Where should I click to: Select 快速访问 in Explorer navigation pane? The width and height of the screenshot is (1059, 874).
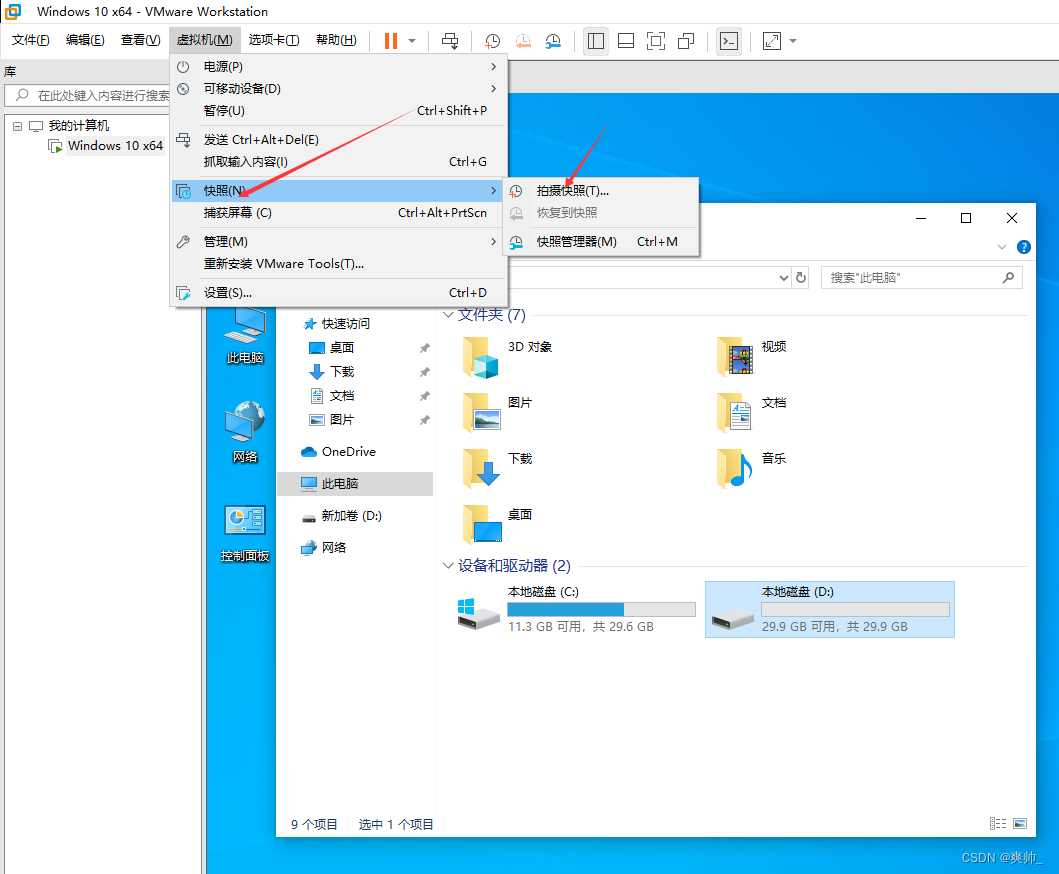click(345, 324)
